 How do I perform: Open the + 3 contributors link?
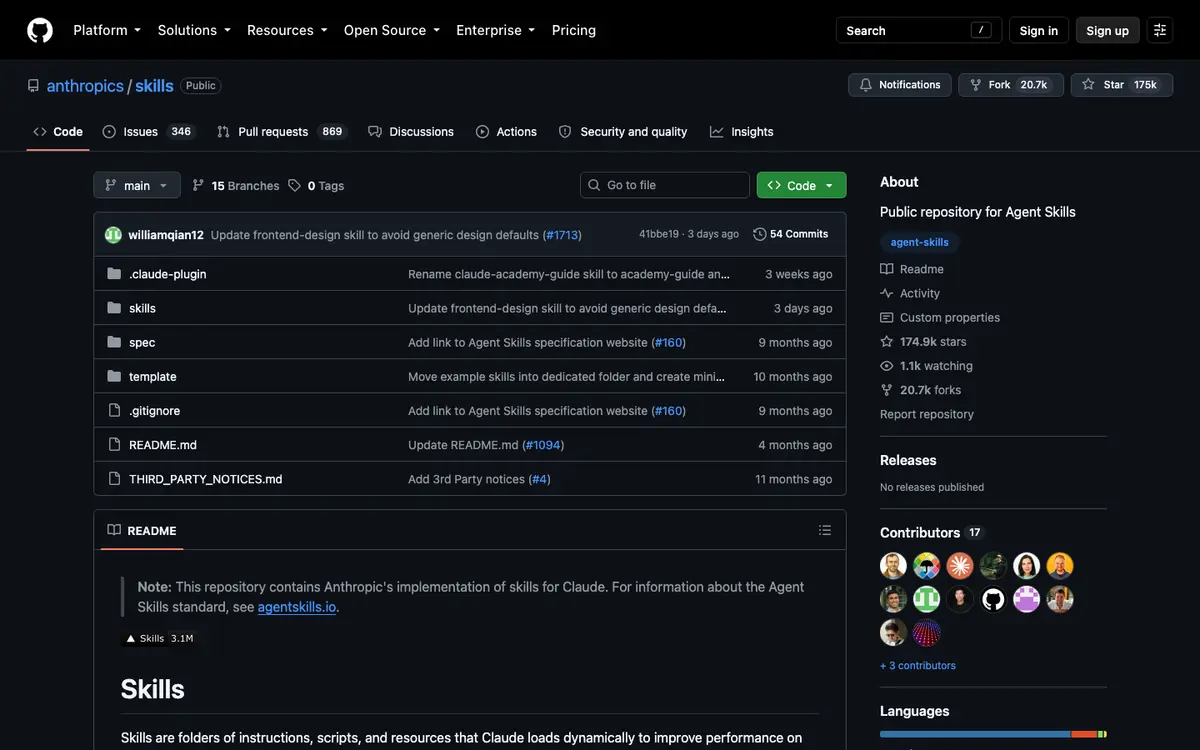[918, 665]
